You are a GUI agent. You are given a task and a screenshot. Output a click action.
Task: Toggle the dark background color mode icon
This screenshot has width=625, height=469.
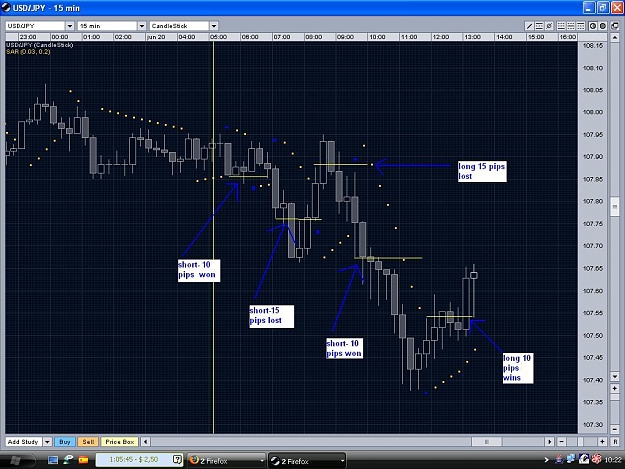click(593, 26)
